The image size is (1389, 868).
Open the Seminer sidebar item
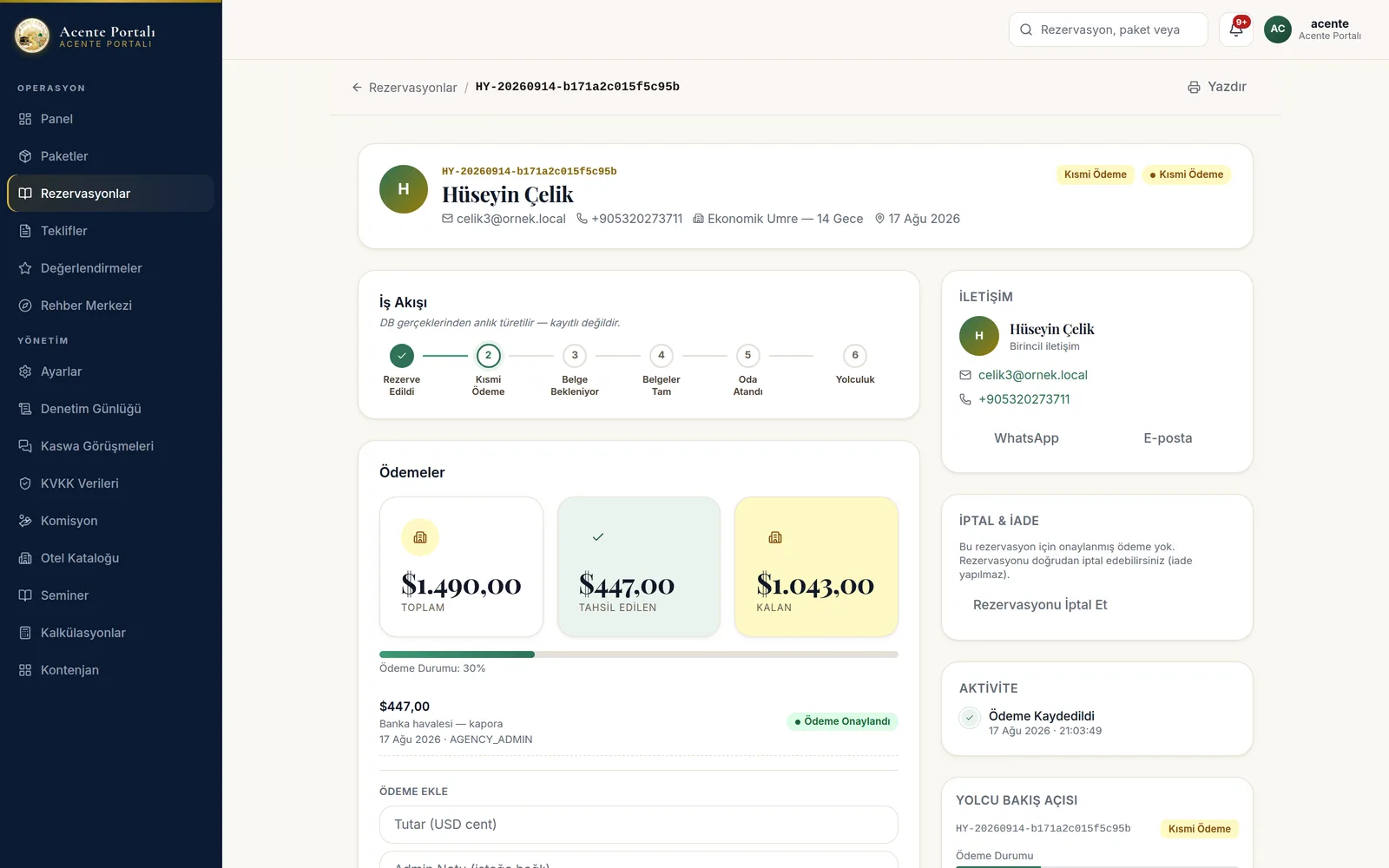point(110,595)
